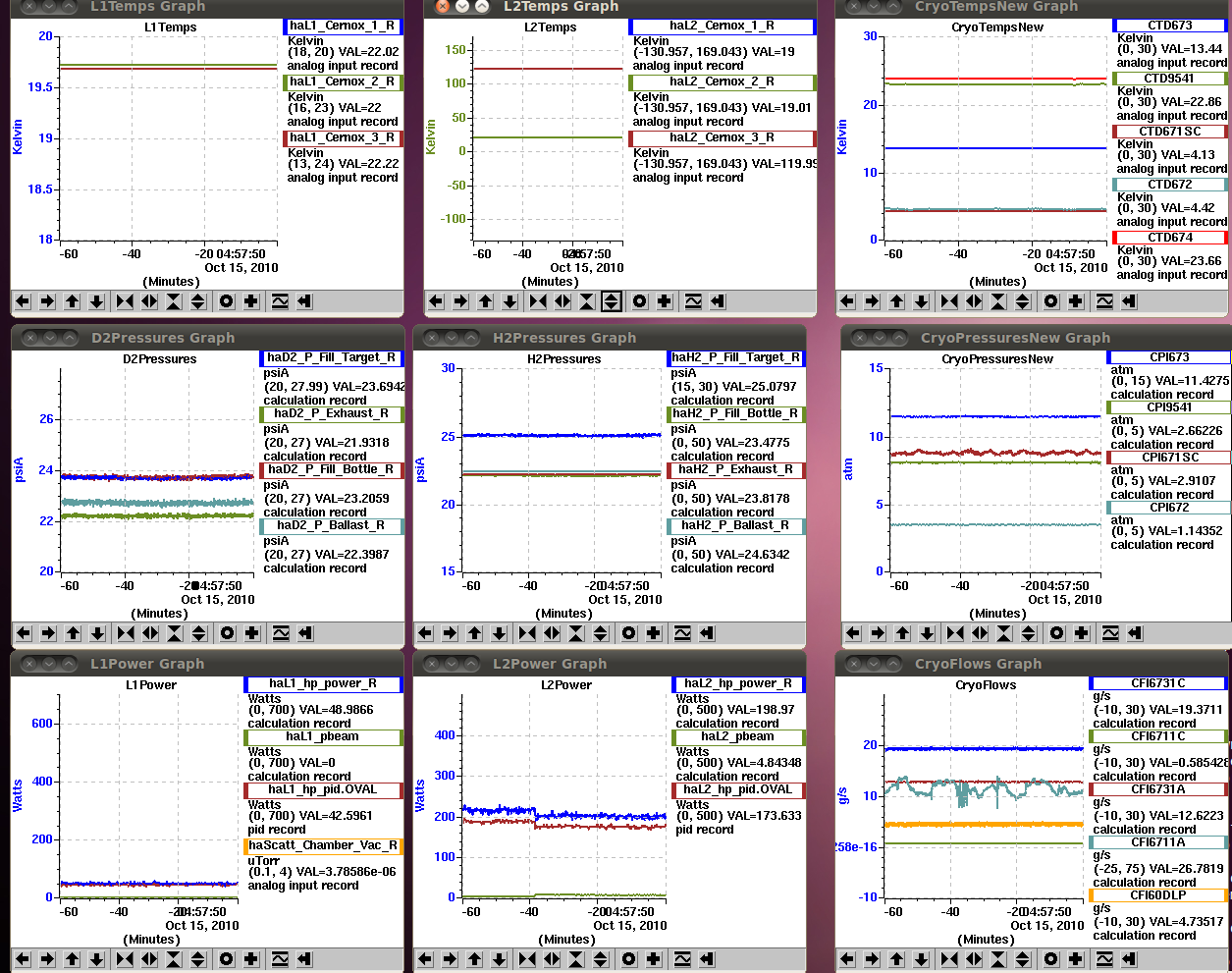Zoom in vertically on the L2Temps Graph
The image size is (1232, 973).
[x=587, y=301]
